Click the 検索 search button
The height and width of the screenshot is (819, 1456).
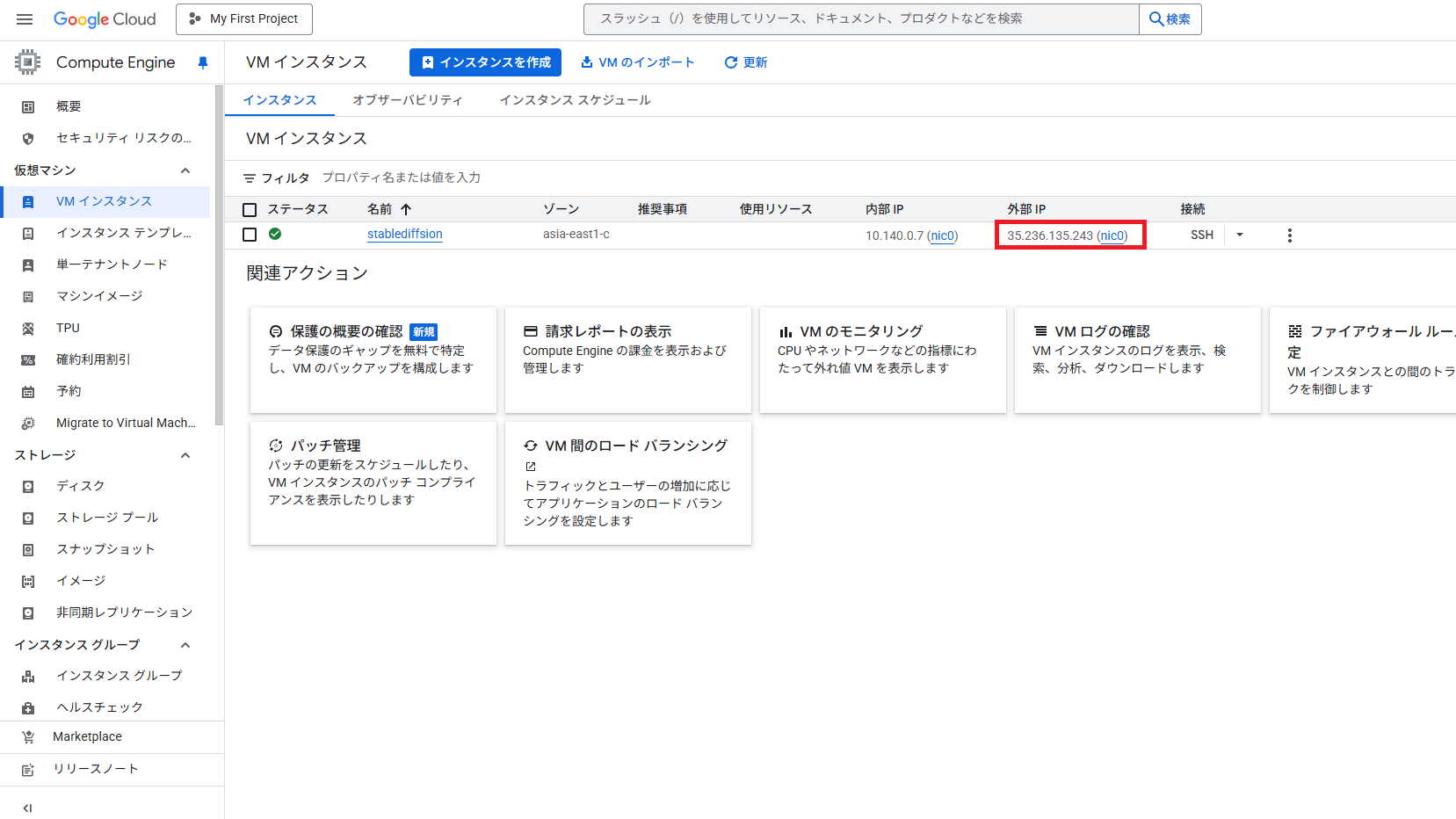point(1170,18)
